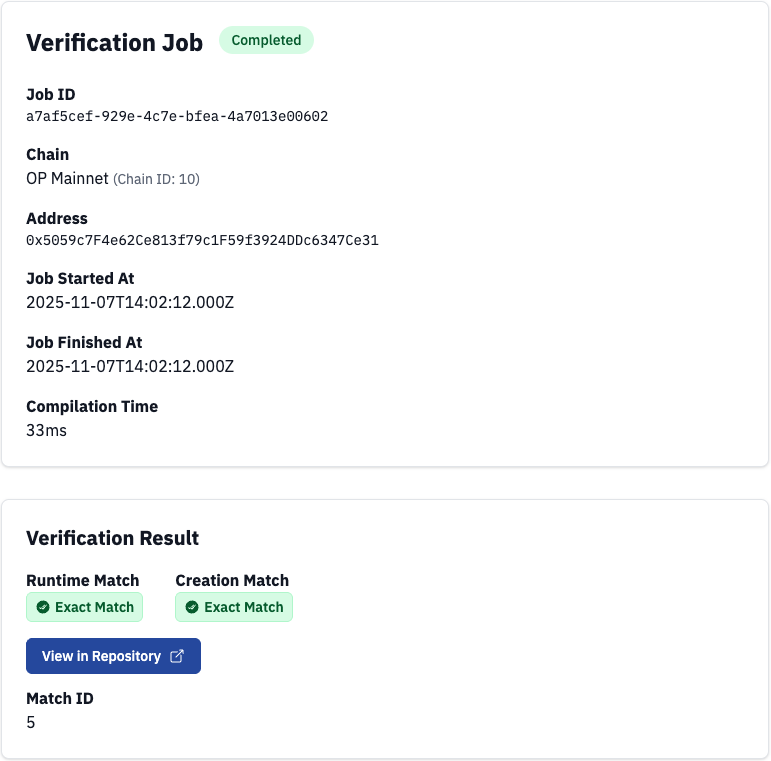Click the Verification Job heading

tap(114, 42)
